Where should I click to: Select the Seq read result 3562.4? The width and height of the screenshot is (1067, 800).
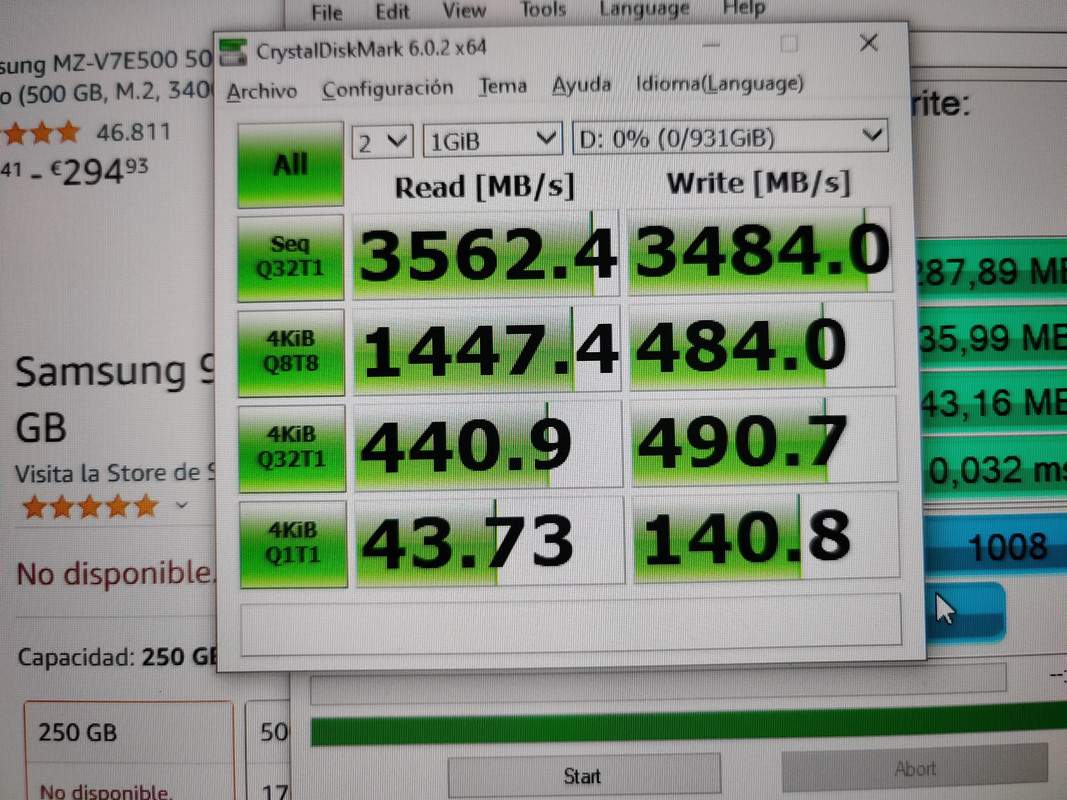[486, 254]
